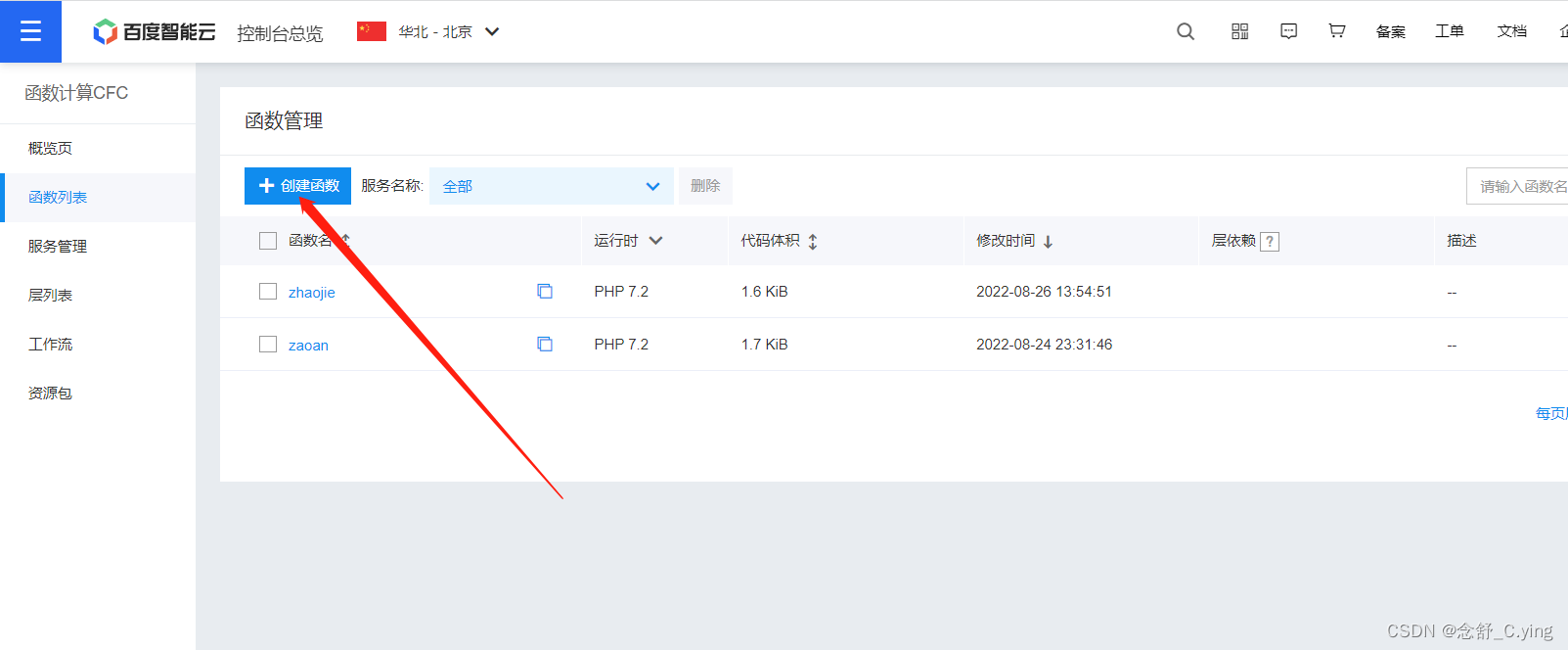Open 层列表 in sidebar
The image size is (1568, 650).
tap(50, 295)
